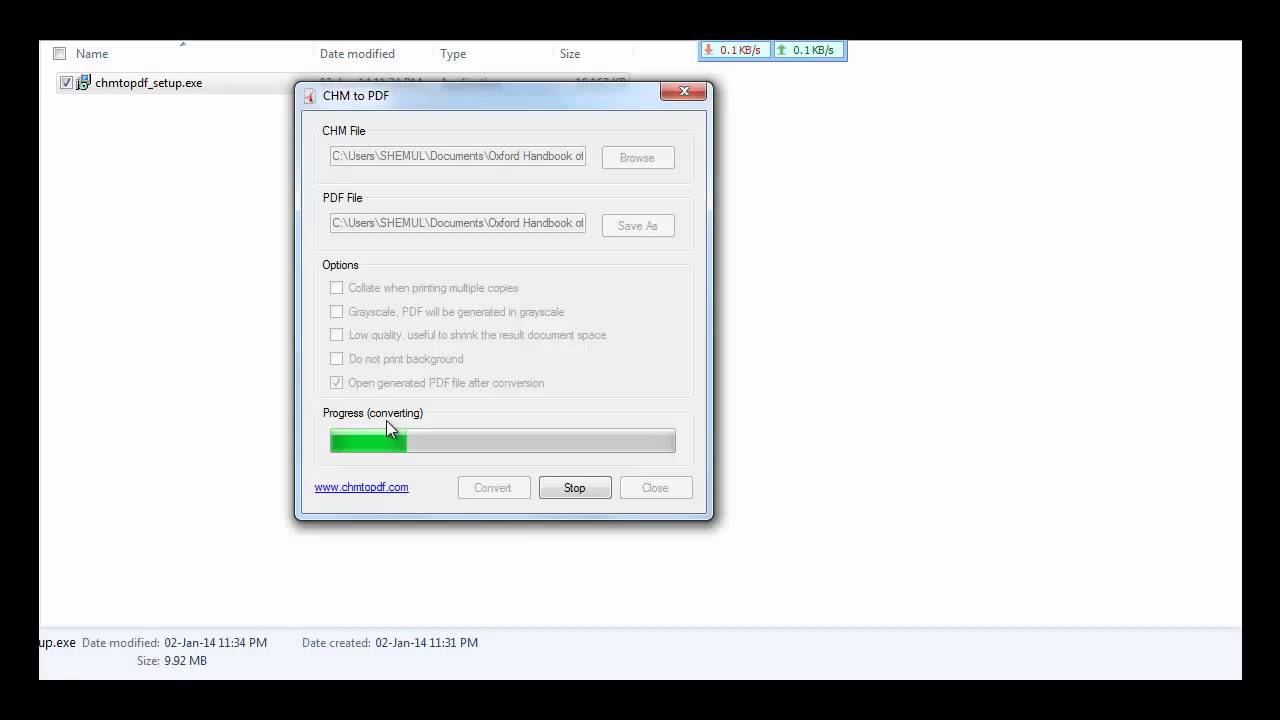The image size is (1280, 720).
Task: Click the CHM File path input field
Action: coord(458,156)
